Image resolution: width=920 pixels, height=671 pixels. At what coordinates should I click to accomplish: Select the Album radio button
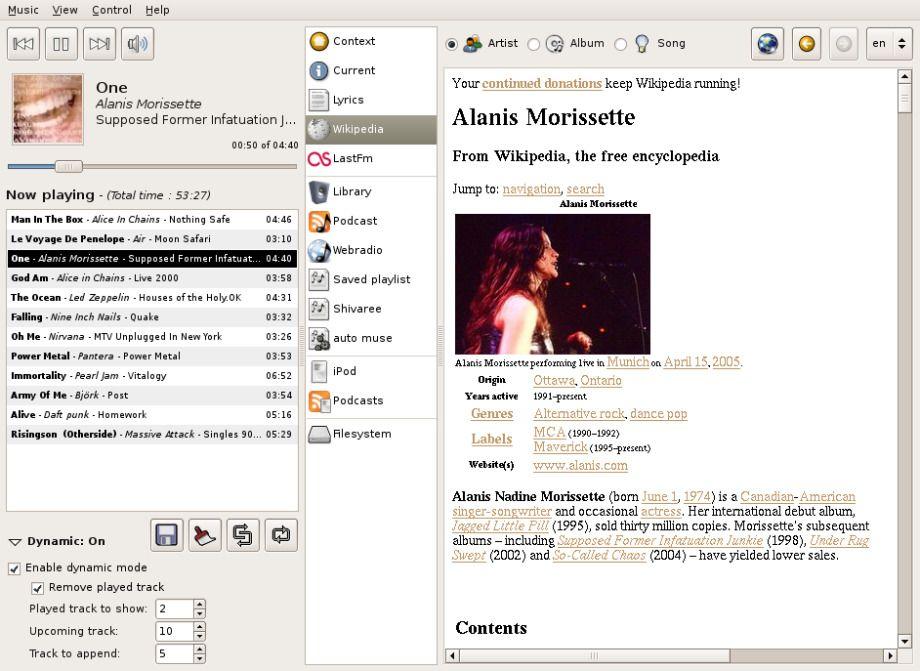point(533,44)
